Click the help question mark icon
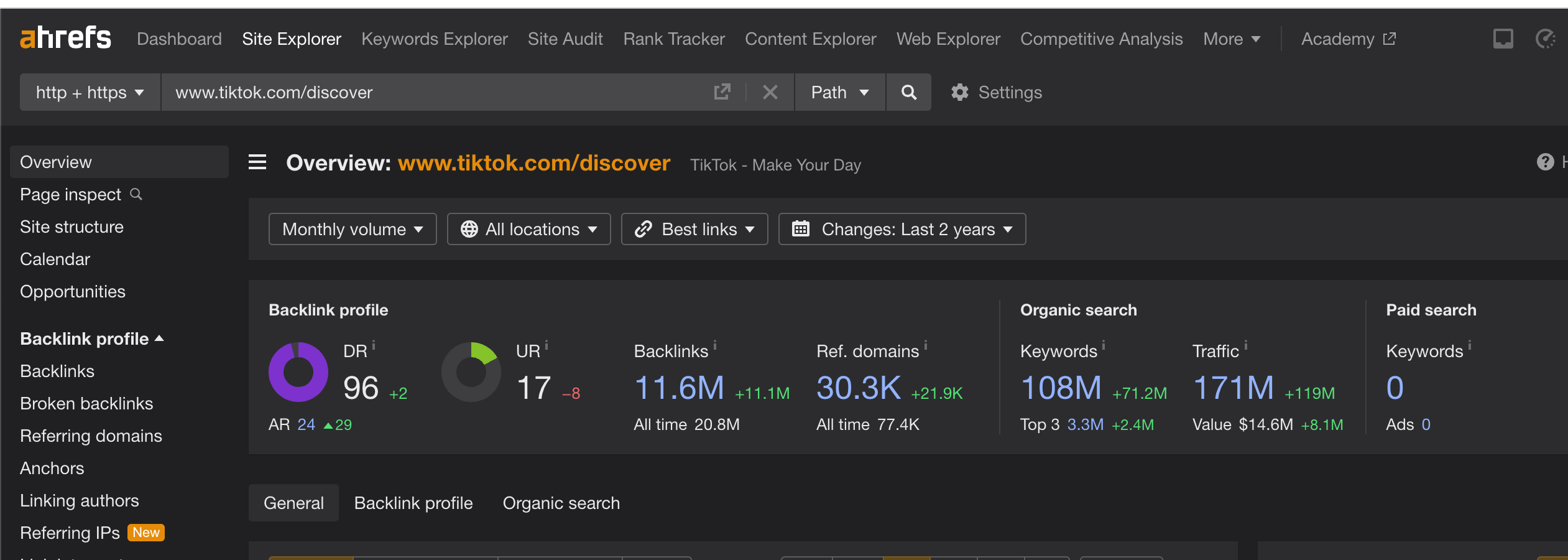Viewport: 1568px width, 560px height. [1545, 162]
